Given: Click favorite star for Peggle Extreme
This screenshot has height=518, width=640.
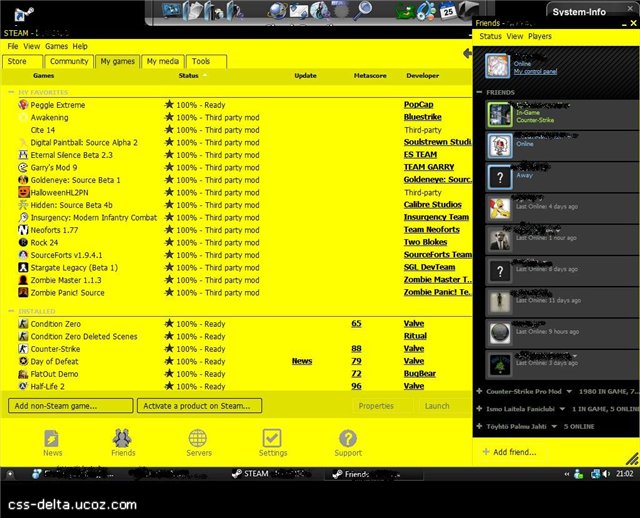Looking at the screenshot, I should (169, 104).
